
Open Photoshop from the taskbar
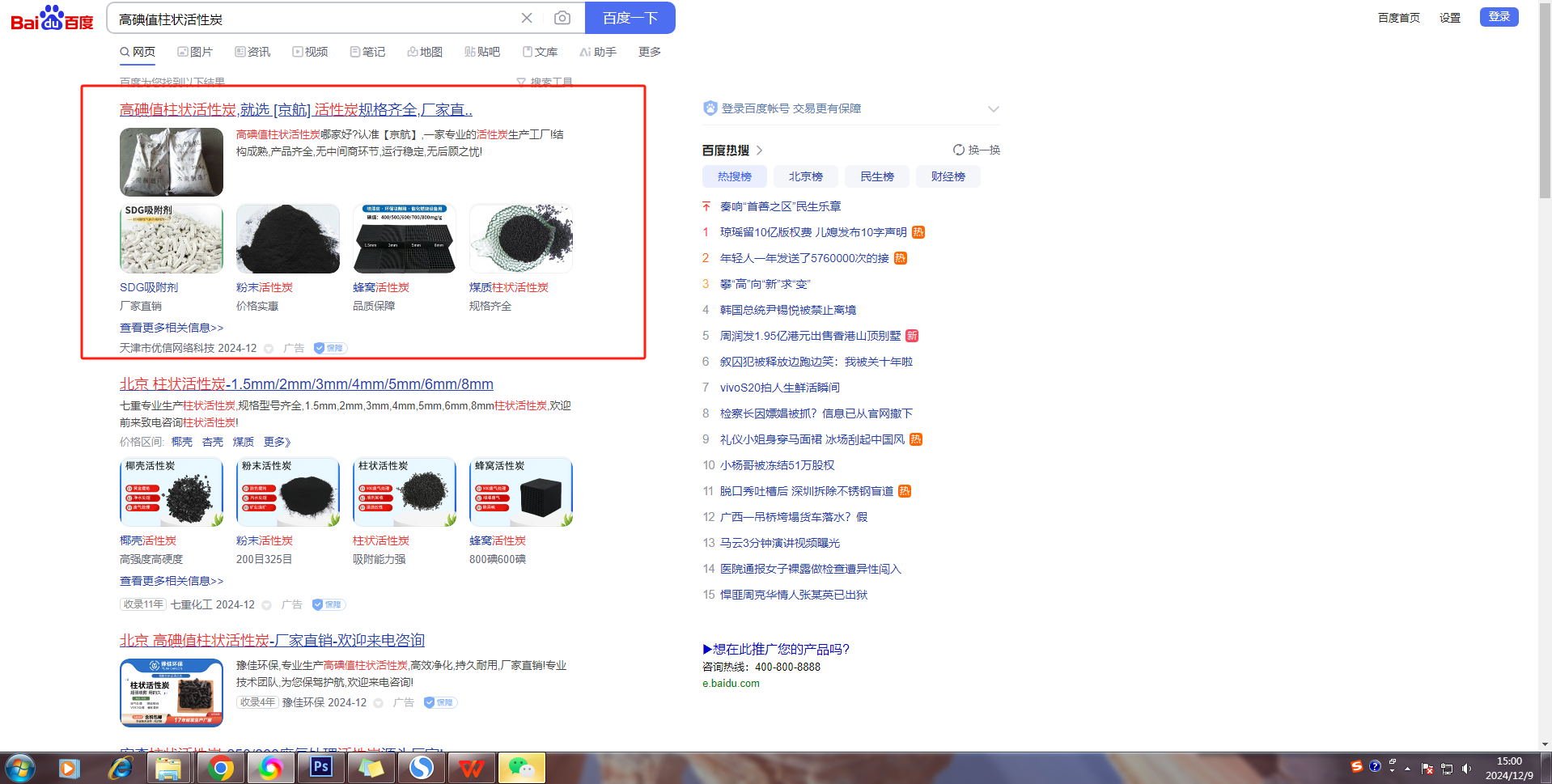coord(320,768)
